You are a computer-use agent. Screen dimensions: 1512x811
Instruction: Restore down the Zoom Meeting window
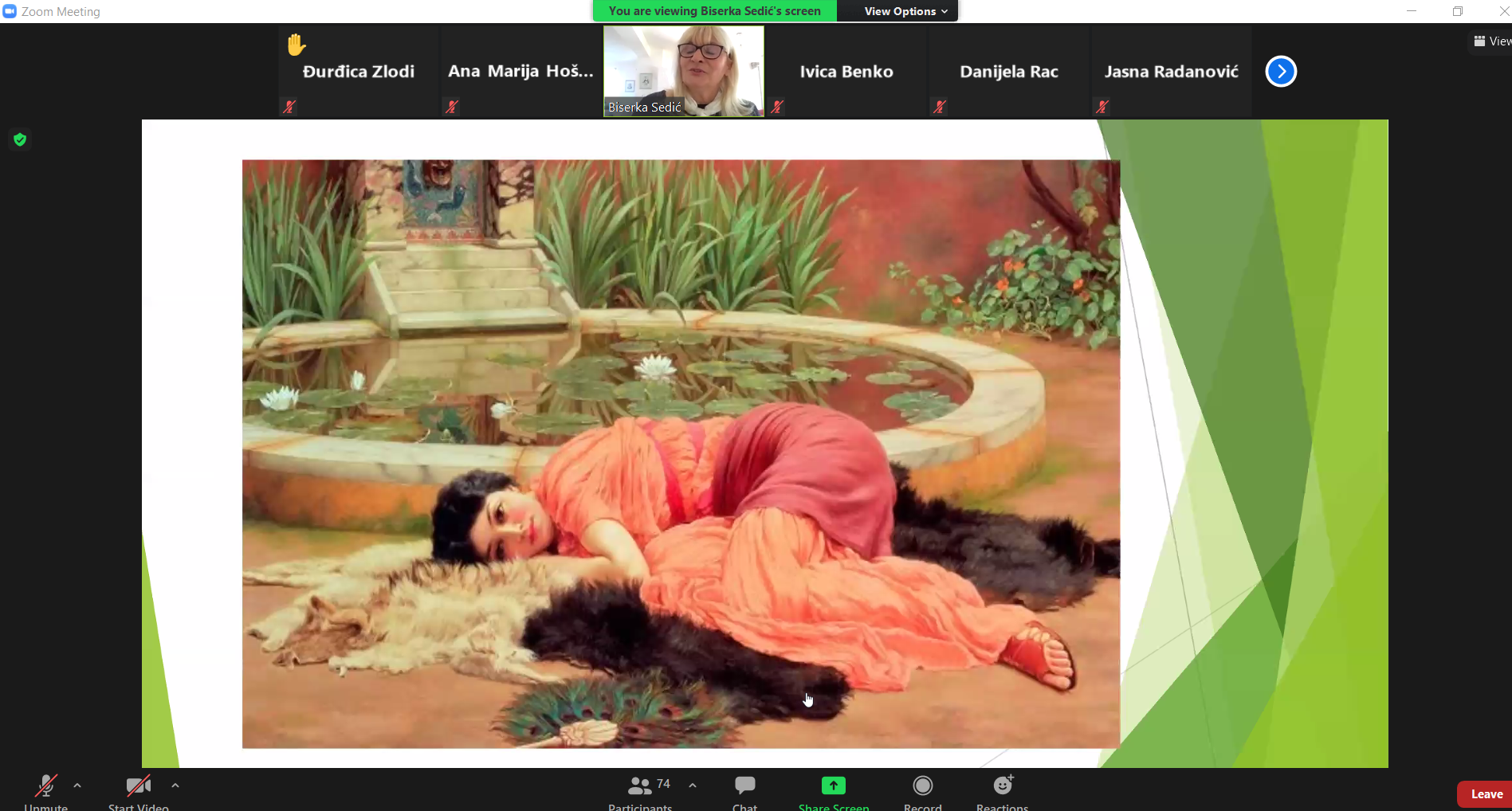point(1458,11)
